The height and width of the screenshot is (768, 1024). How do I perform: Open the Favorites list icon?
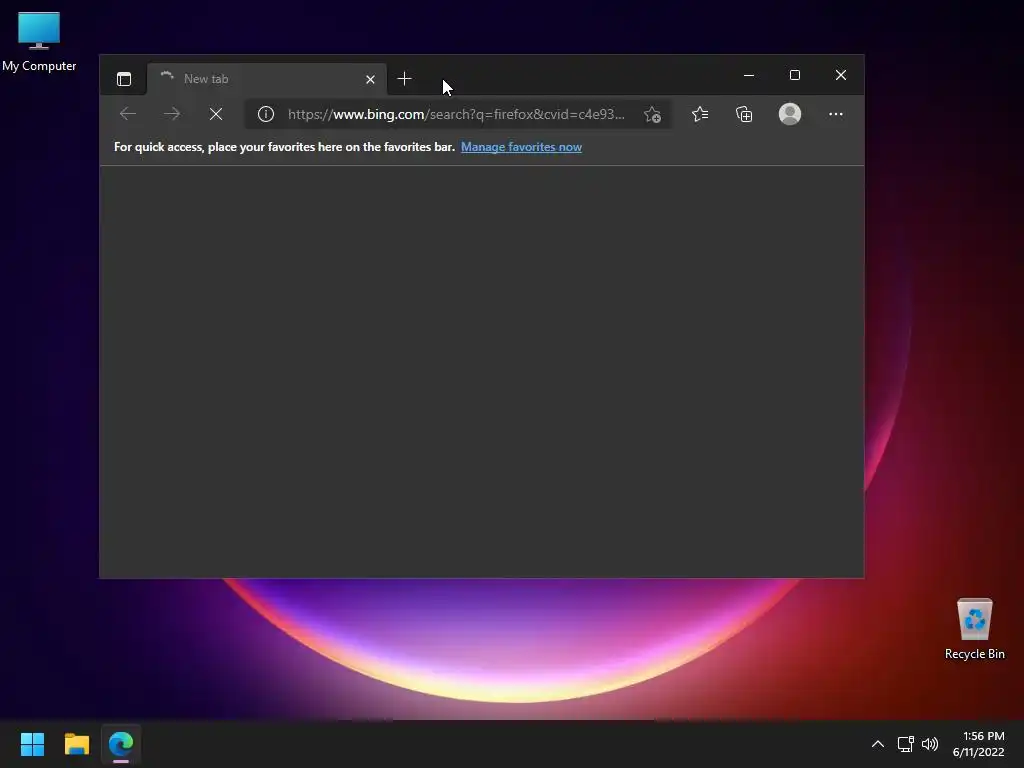point(700,114)
